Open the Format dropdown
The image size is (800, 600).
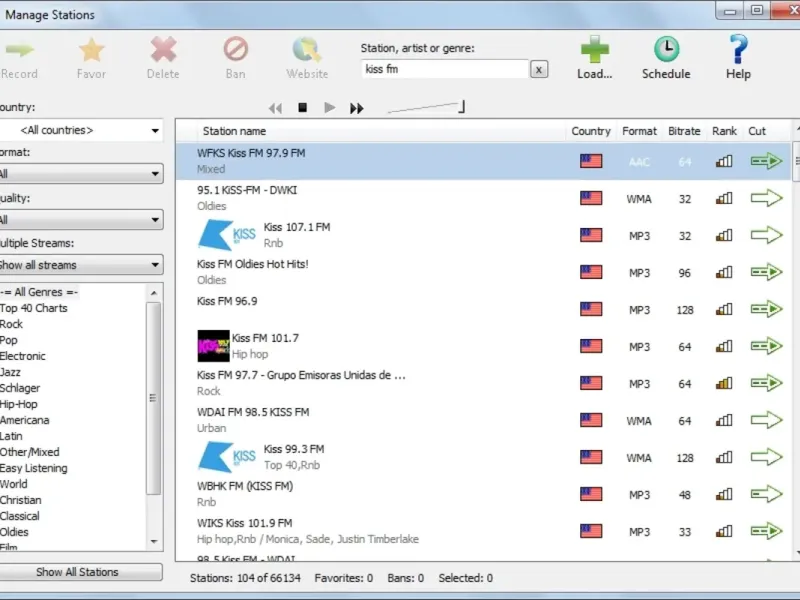(x=82, y=174)
